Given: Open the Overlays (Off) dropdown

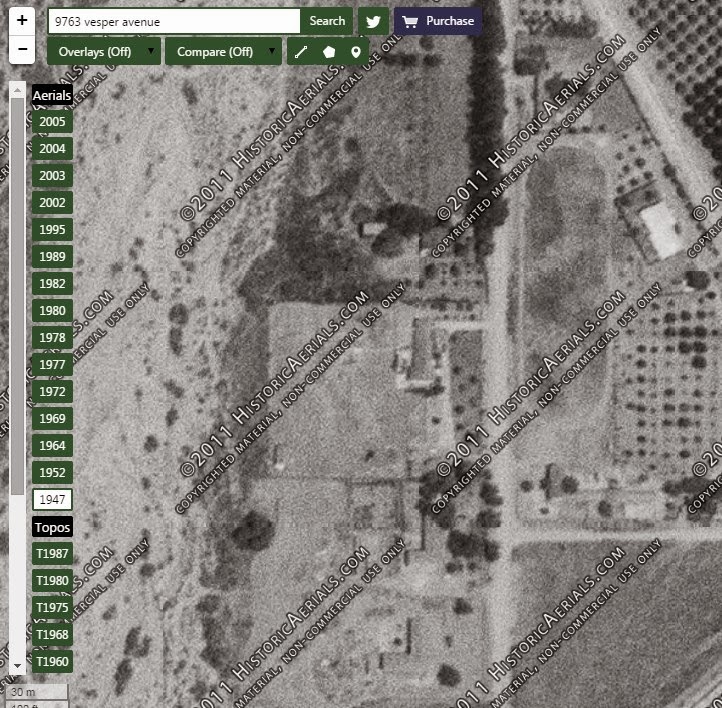Looking at the screenshot, I should tap(104, 52).
